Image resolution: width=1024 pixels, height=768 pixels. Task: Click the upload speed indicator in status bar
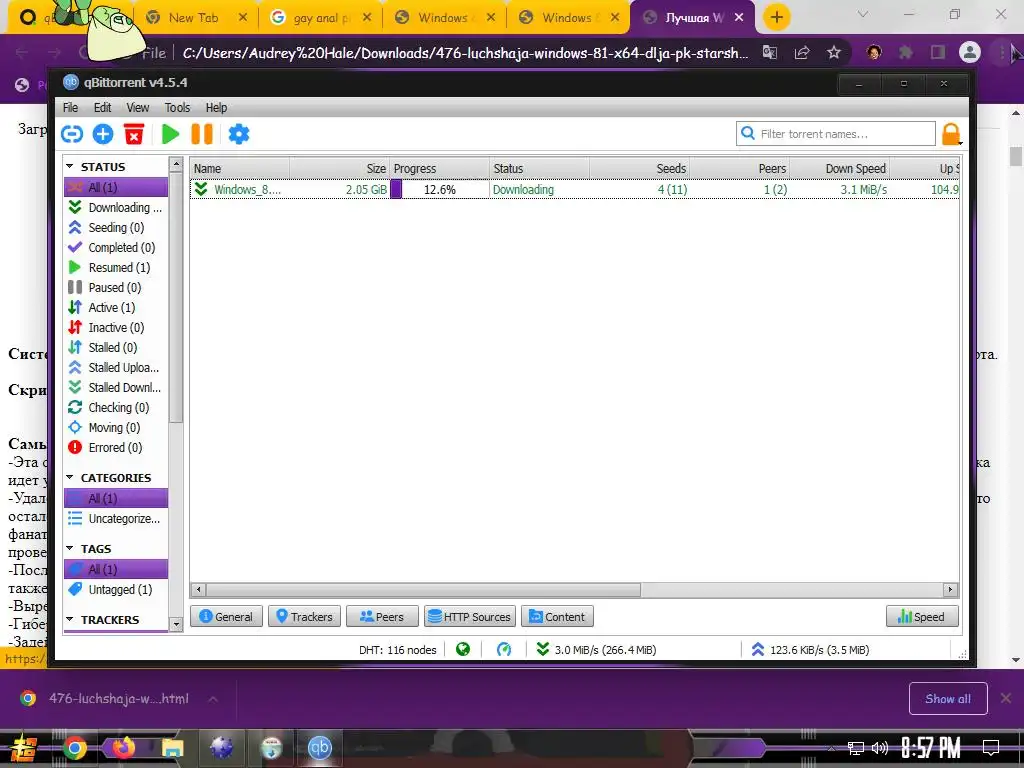(810, 650)
